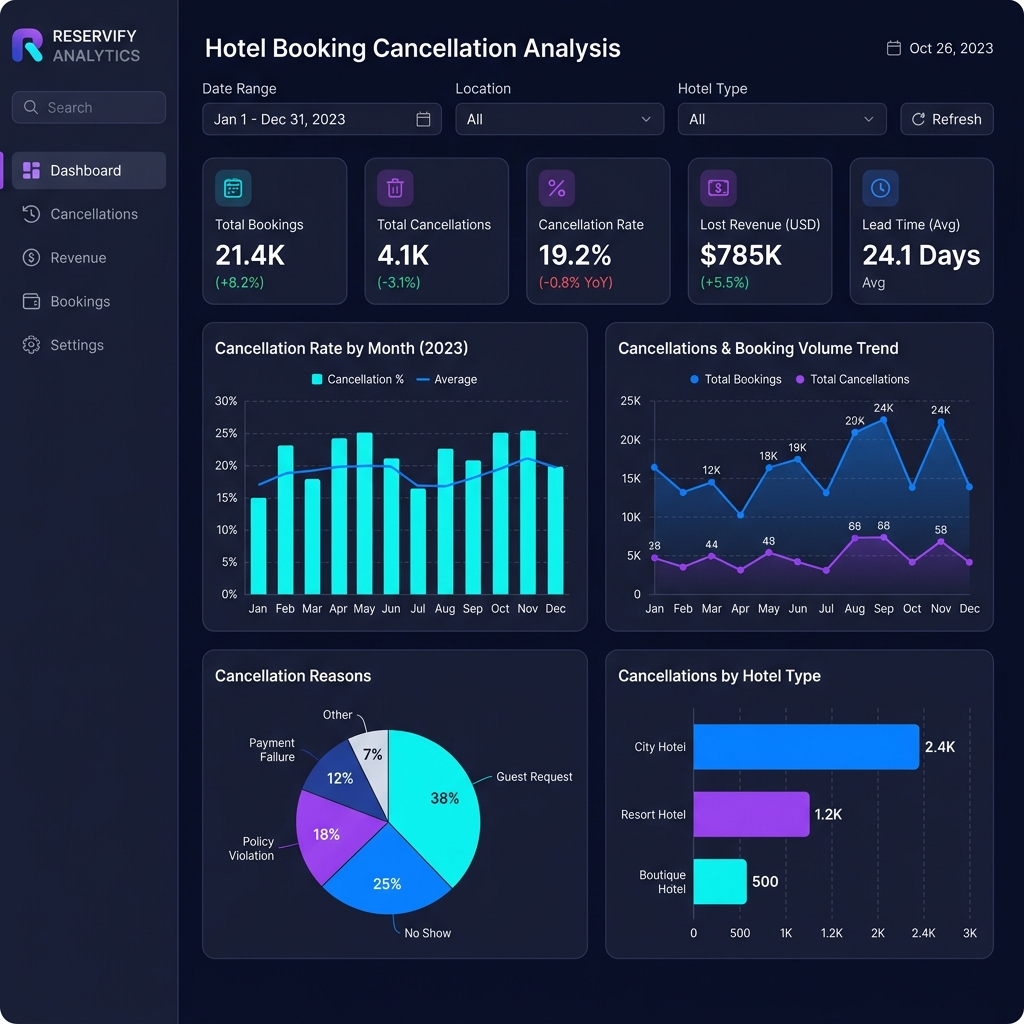Screen dimensions: 1024x1024
Task: Open the Date Range picker field
Action: coord(322,119)
